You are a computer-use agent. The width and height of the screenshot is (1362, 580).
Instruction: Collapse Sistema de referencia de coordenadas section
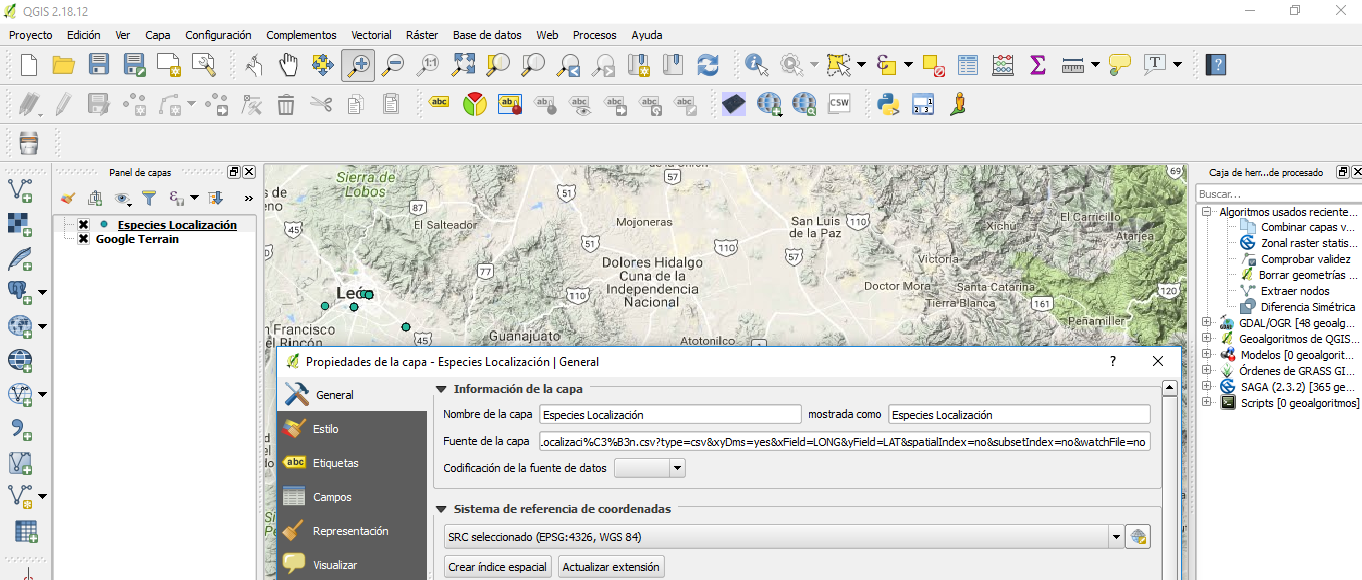441,509
